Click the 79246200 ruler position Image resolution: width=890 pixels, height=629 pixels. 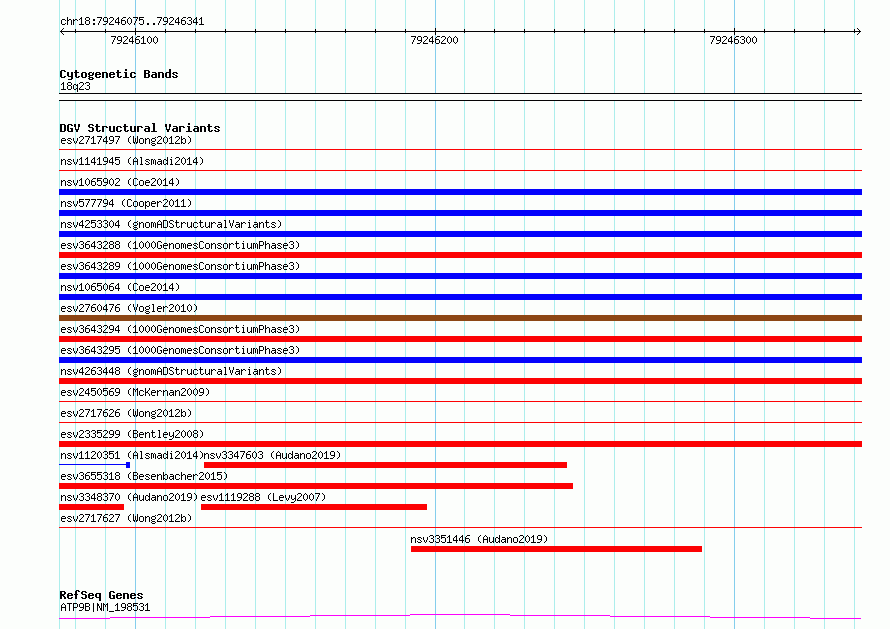coord(434,40)
